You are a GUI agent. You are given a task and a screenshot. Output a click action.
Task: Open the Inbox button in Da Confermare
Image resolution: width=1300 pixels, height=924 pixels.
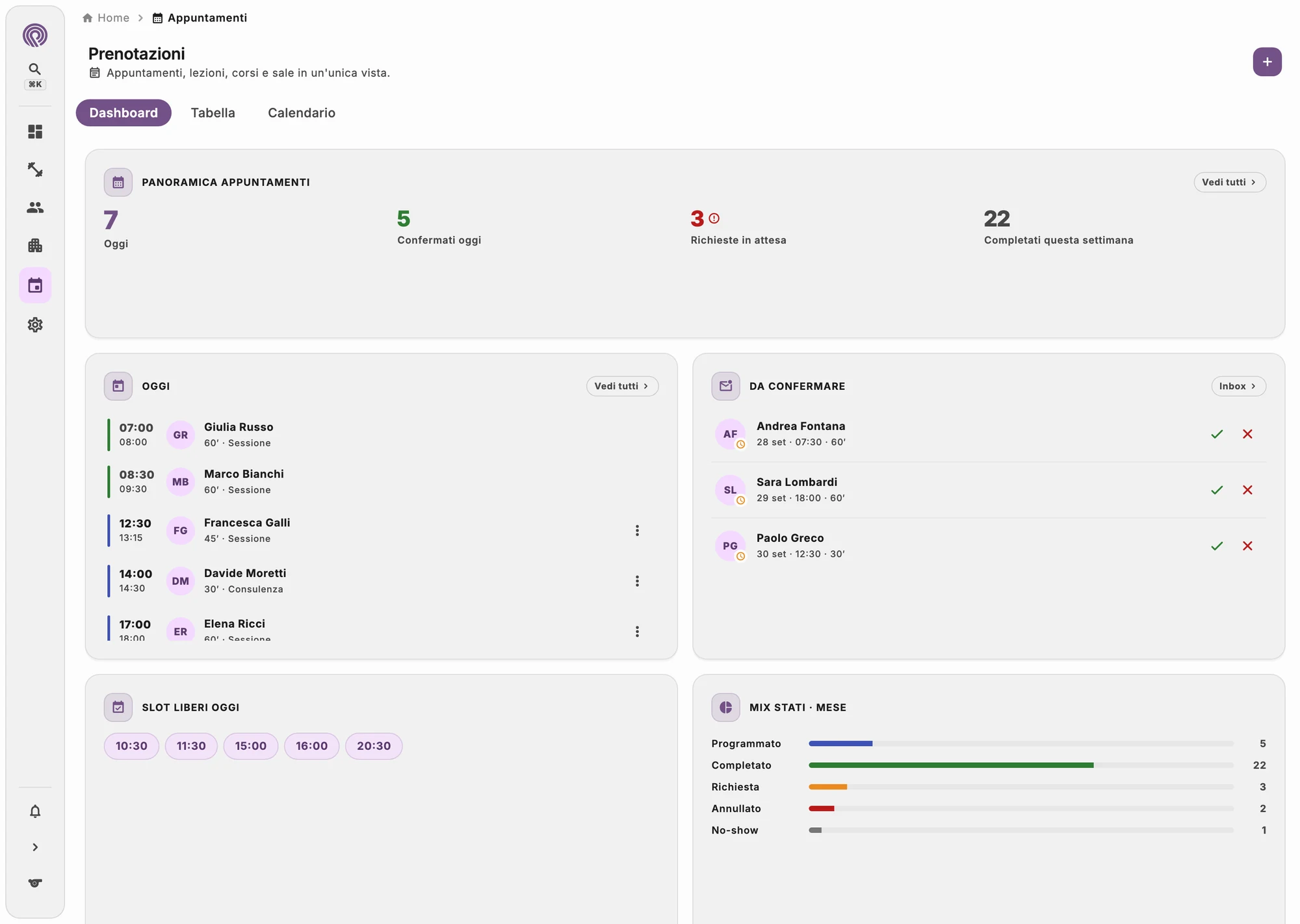pyautogui.click(x=1238, y=386)
